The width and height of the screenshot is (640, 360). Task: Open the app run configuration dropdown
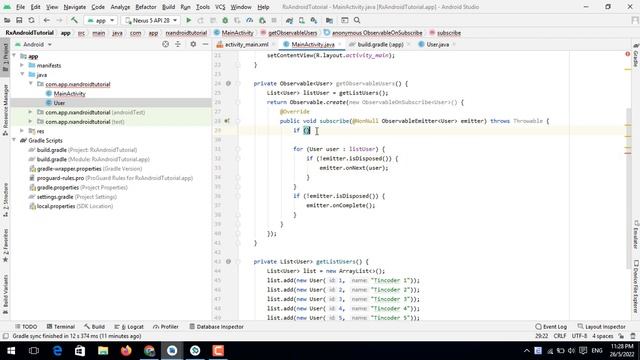pyautogui.click(x=100, y=20)
